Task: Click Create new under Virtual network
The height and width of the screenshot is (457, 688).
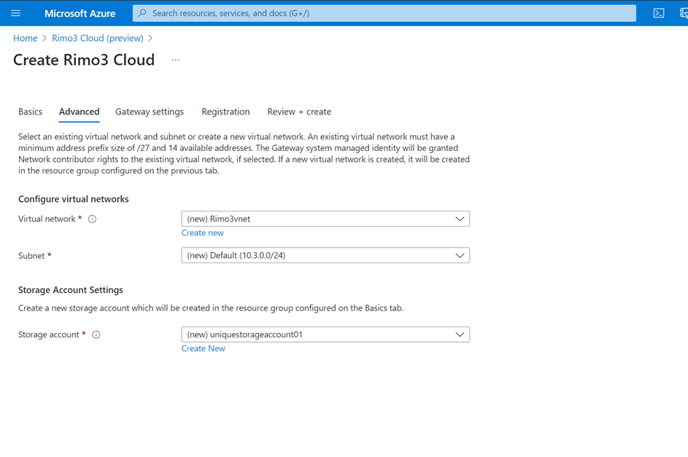Action: 203,233
